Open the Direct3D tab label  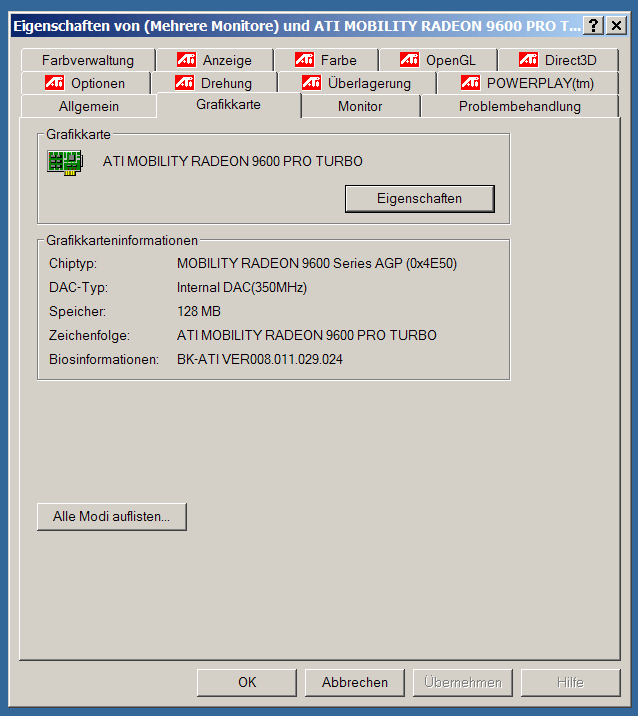(570, 60)
